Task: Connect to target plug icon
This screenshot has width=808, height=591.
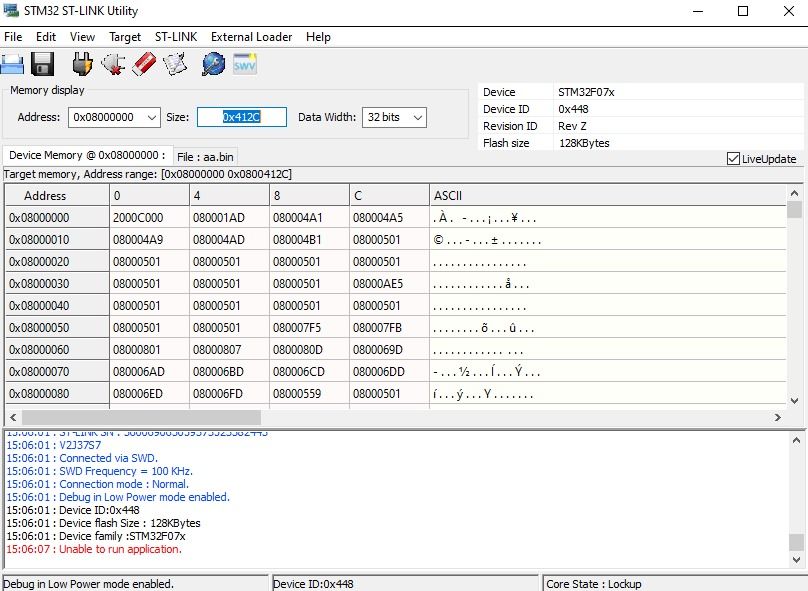Action: click(82, 64)
